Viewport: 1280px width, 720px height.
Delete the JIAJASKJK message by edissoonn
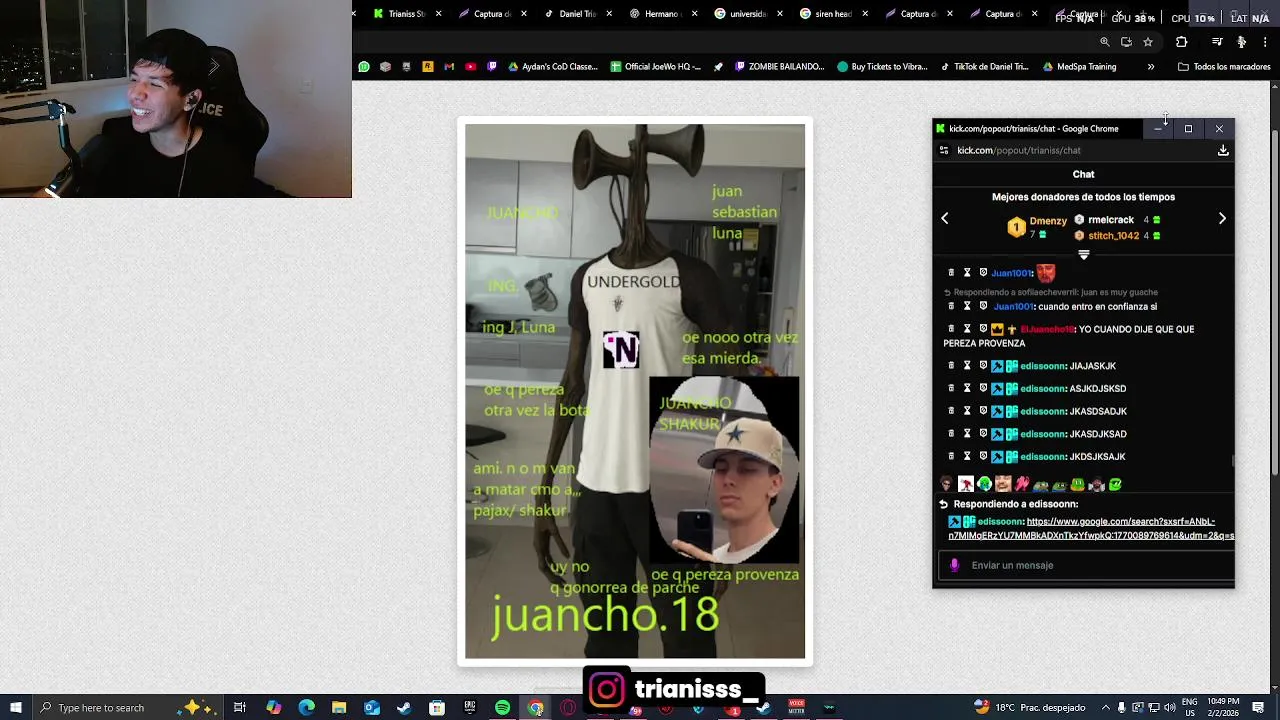[951, 366]
